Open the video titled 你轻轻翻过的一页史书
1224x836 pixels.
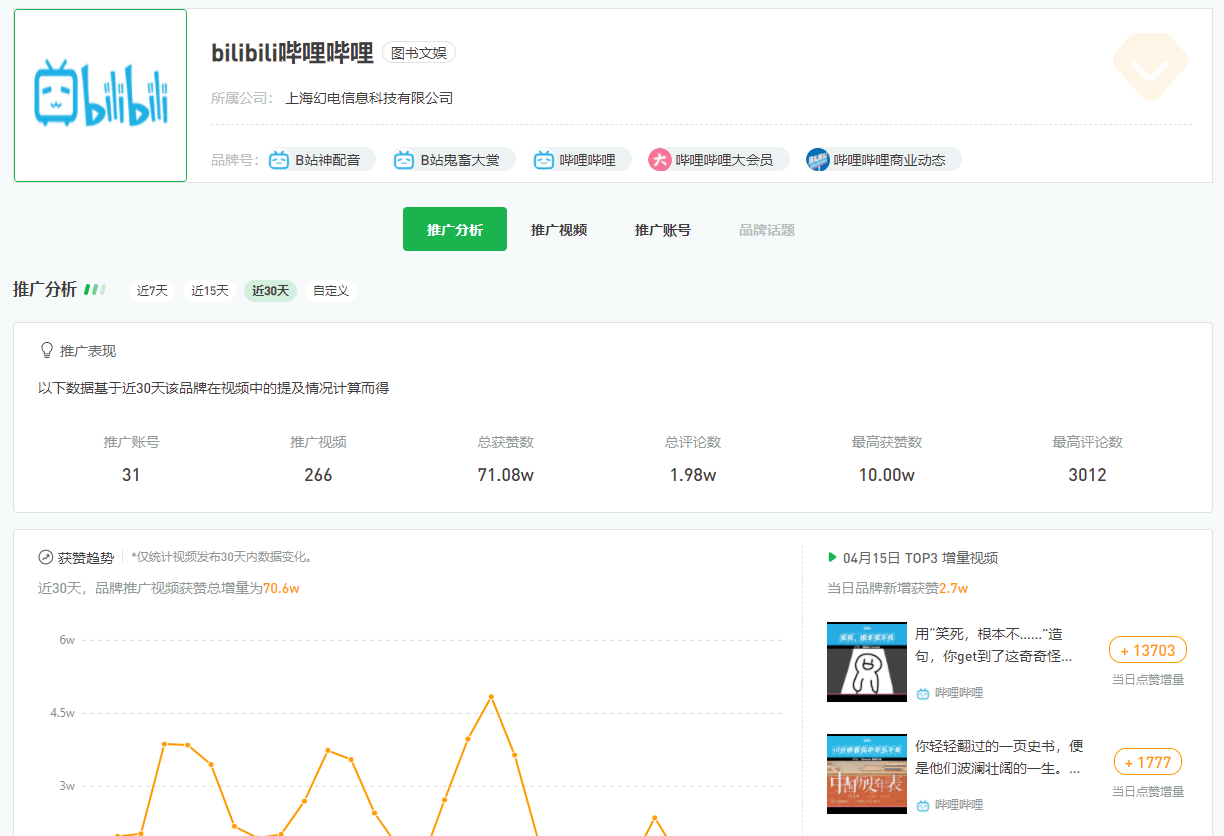tap(999, 757)
